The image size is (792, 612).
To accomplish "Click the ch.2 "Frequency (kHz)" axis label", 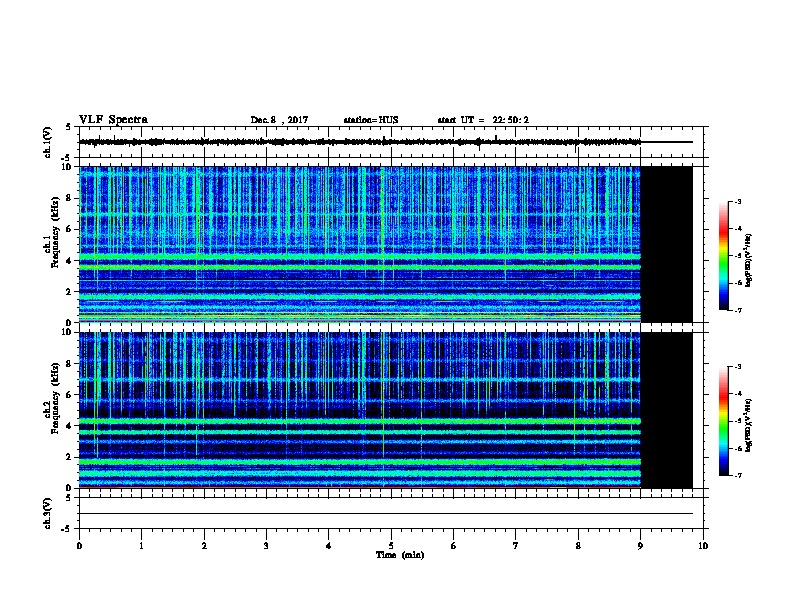I will click(55, 398).
